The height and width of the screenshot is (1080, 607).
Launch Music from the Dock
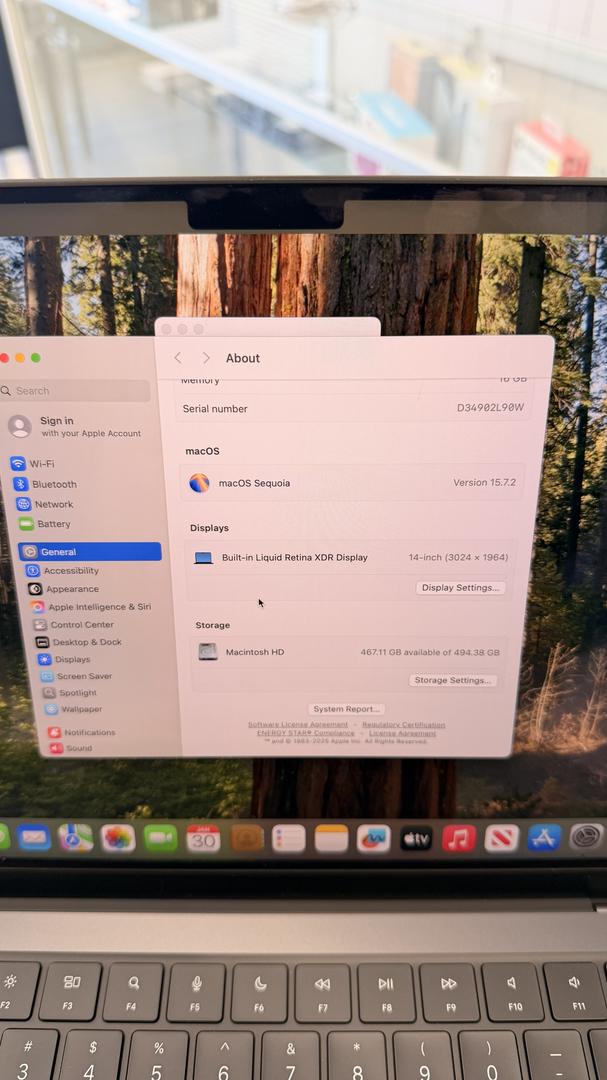[x=459, y=838]
